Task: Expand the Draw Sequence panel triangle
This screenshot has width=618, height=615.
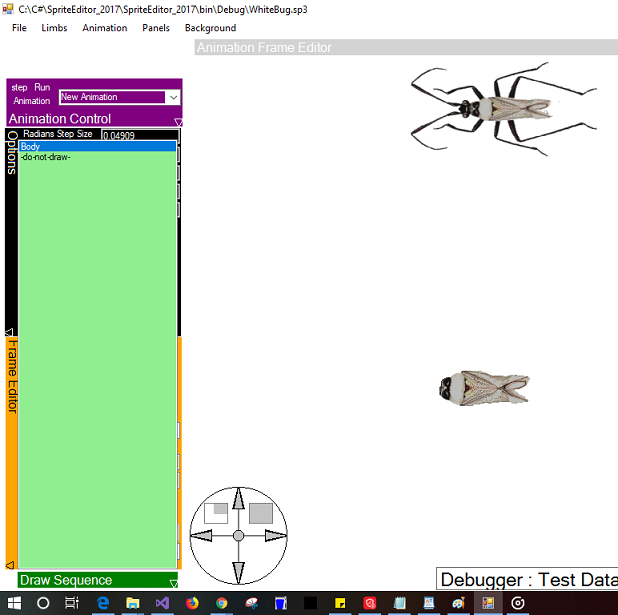Action: click(x=173, y=583)
